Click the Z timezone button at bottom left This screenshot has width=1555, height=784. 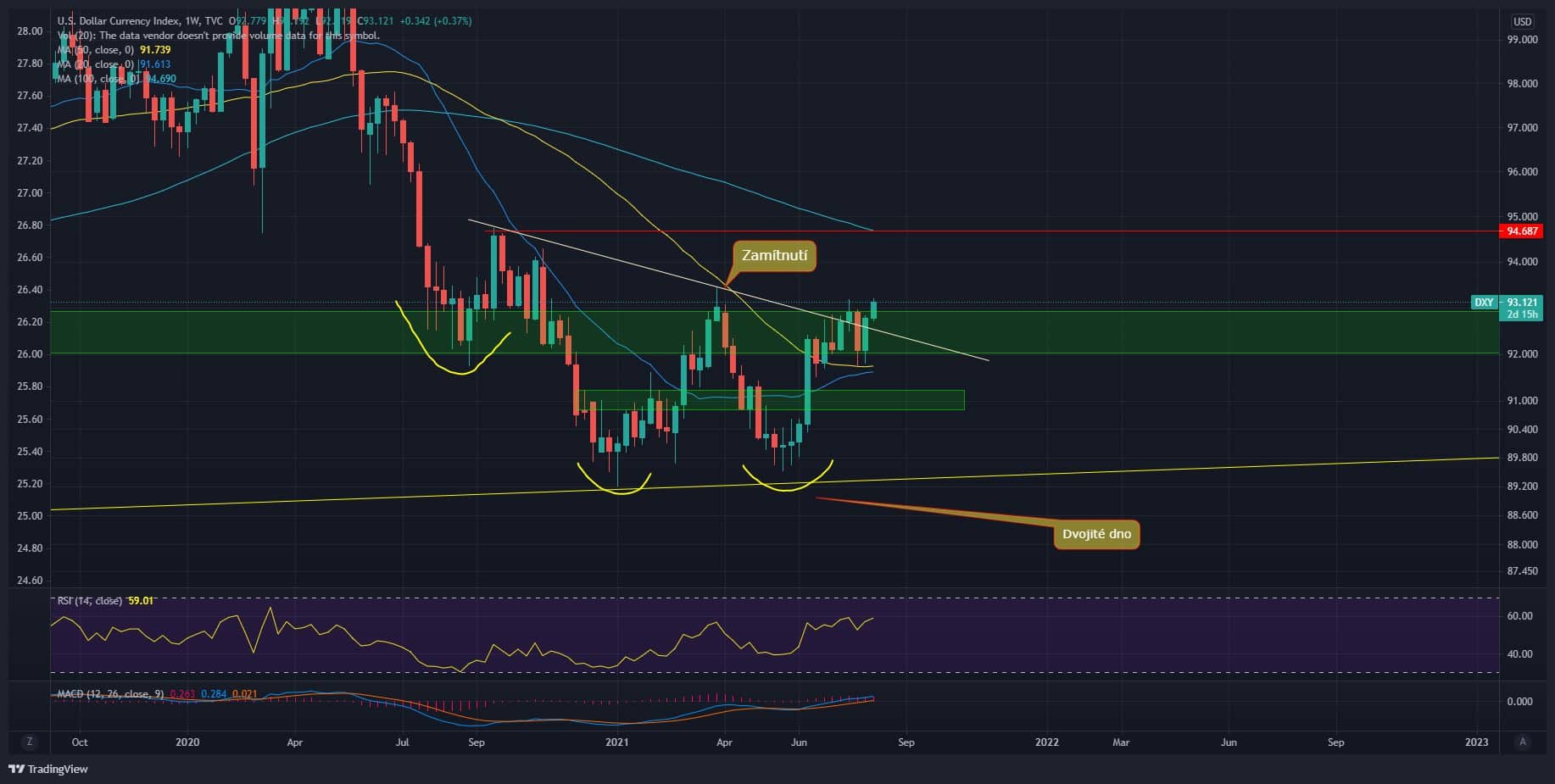(x=30, y=742)
